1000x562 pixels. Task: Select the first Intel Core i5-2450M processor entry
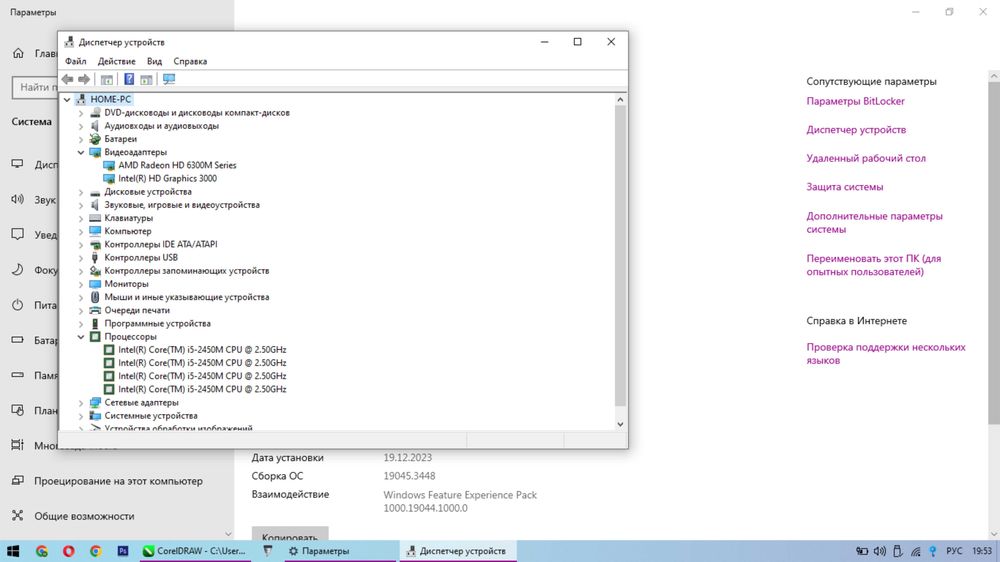pyautogui.click(x=202, y=350)
